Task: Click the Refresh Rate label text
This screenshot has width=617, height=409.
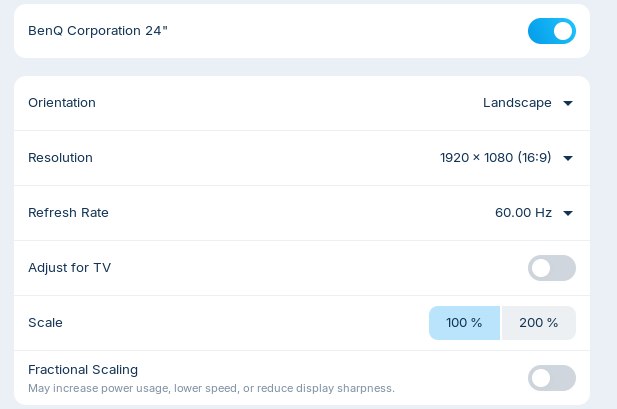Action: pyautogui.click(x=68, y=213)
